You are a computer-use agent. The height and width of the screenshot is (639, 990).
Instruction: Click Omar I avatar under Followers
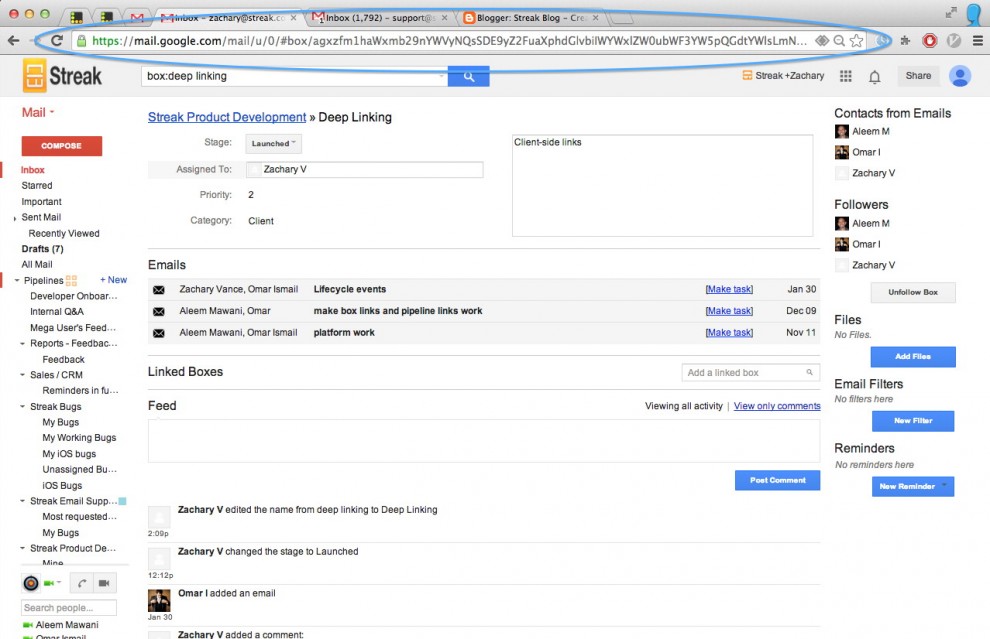click(x=842, y=244)
